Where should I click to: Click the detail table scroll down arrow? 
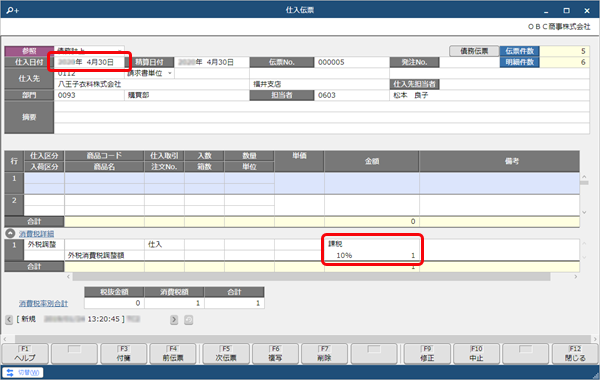point(584,212)
